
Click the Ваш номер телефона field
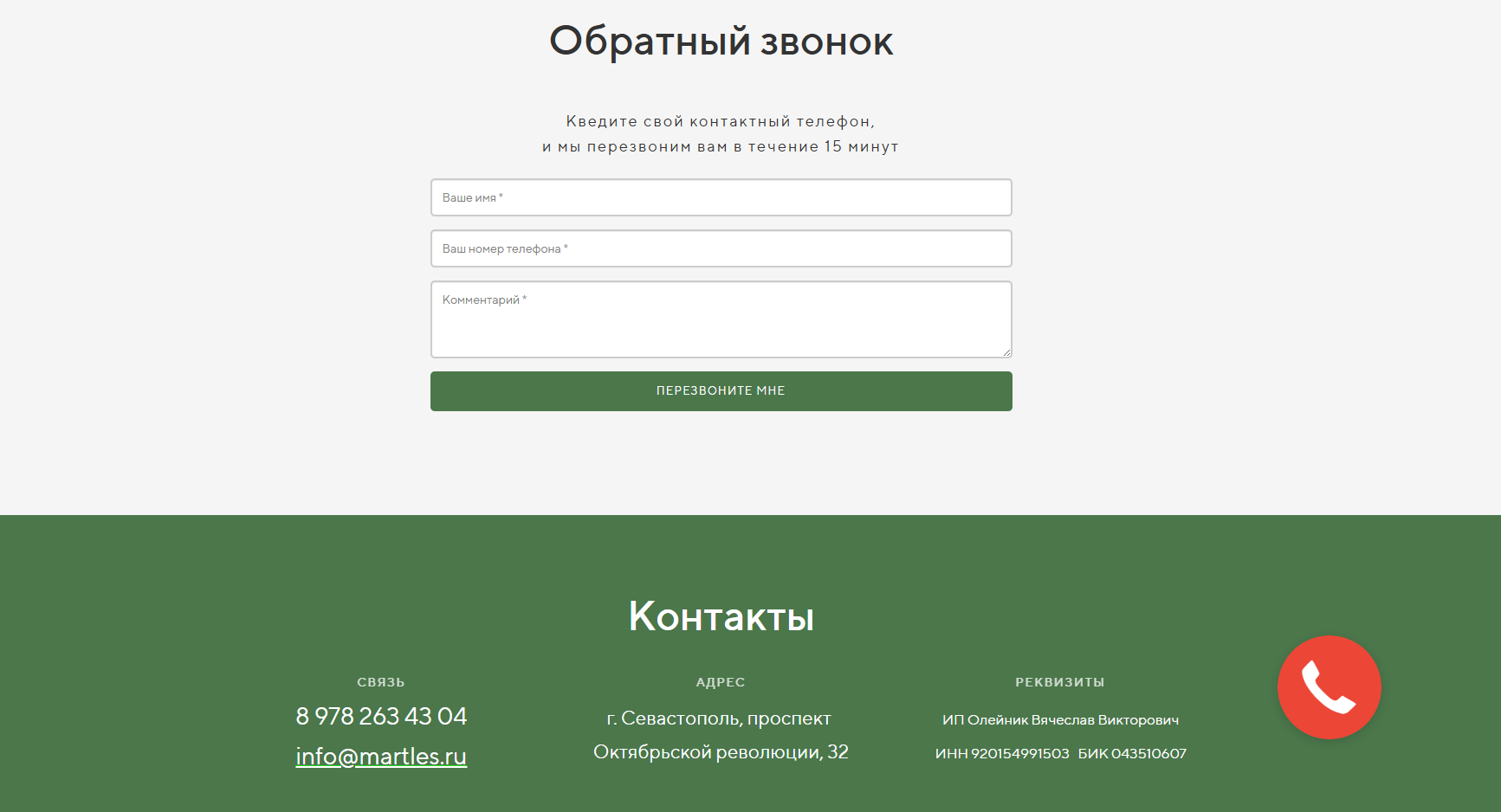click(721, 248)
